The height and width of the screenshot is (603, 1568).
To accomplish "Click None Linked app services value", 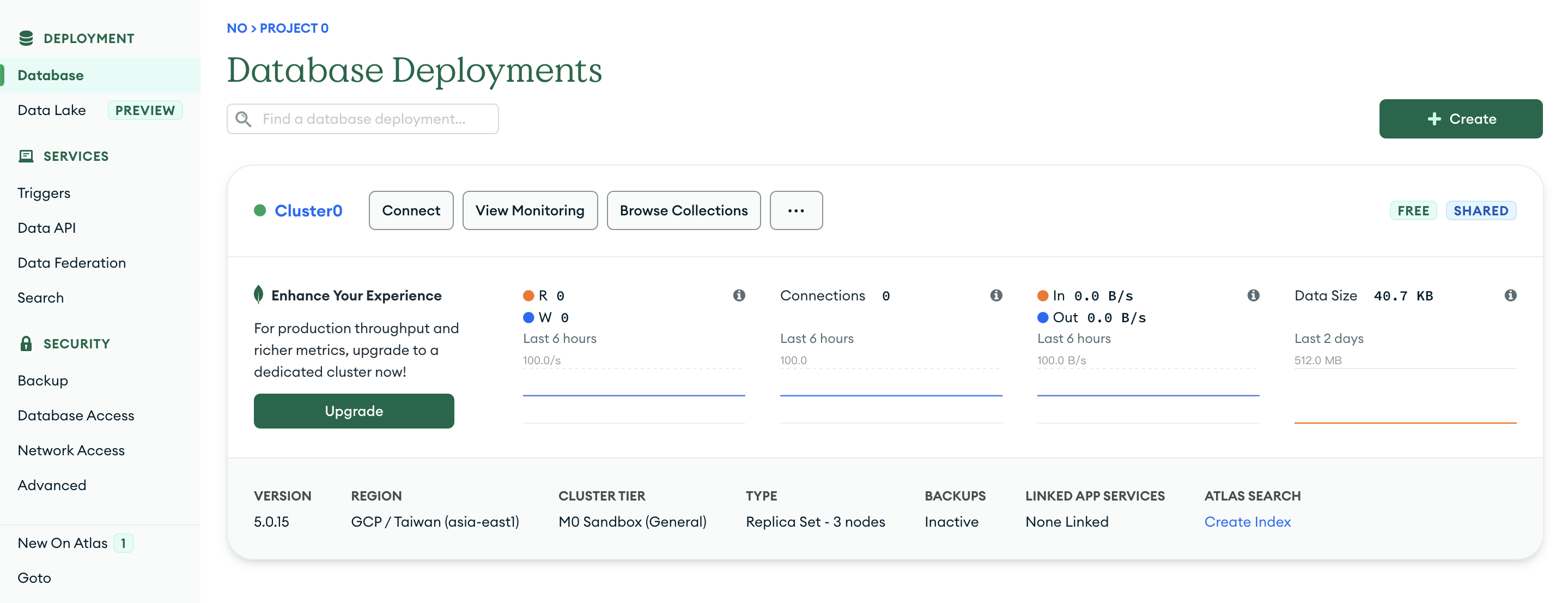I will (x=1067, y=522).
